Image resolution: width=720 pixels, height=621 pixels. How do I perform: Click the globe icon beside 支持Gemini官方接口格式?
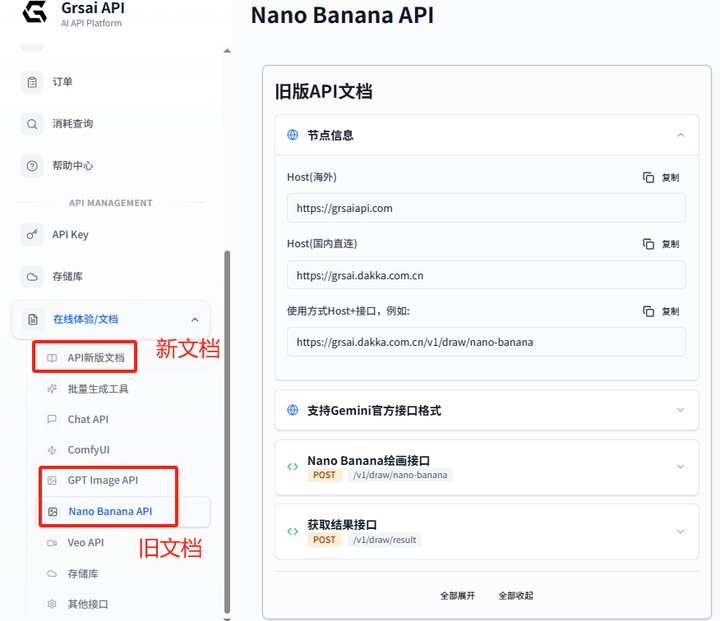coord(292,410)
